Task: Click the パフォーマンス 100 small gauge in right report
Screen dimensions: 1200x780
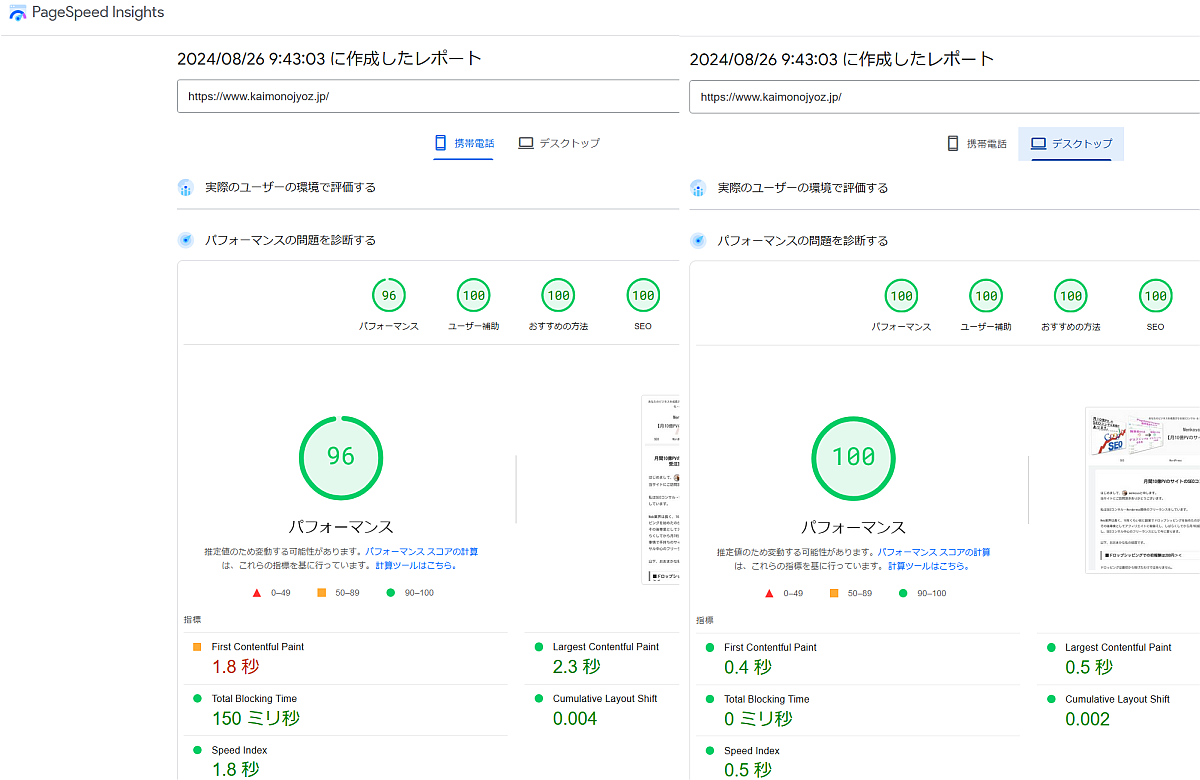Action: (x=901, y=295)
